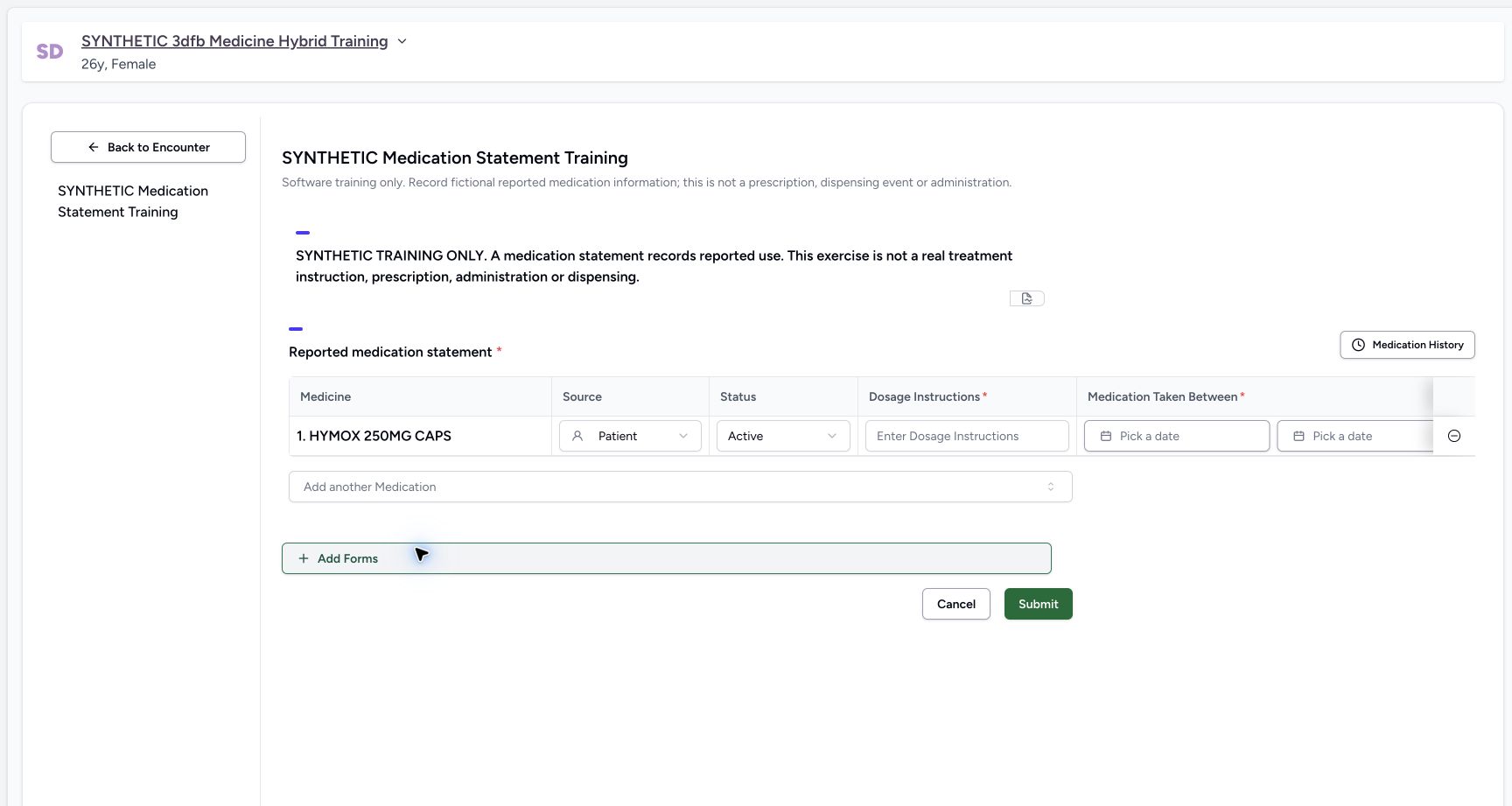Focus the Enter Dosage Instructions field

pos(967,436)
